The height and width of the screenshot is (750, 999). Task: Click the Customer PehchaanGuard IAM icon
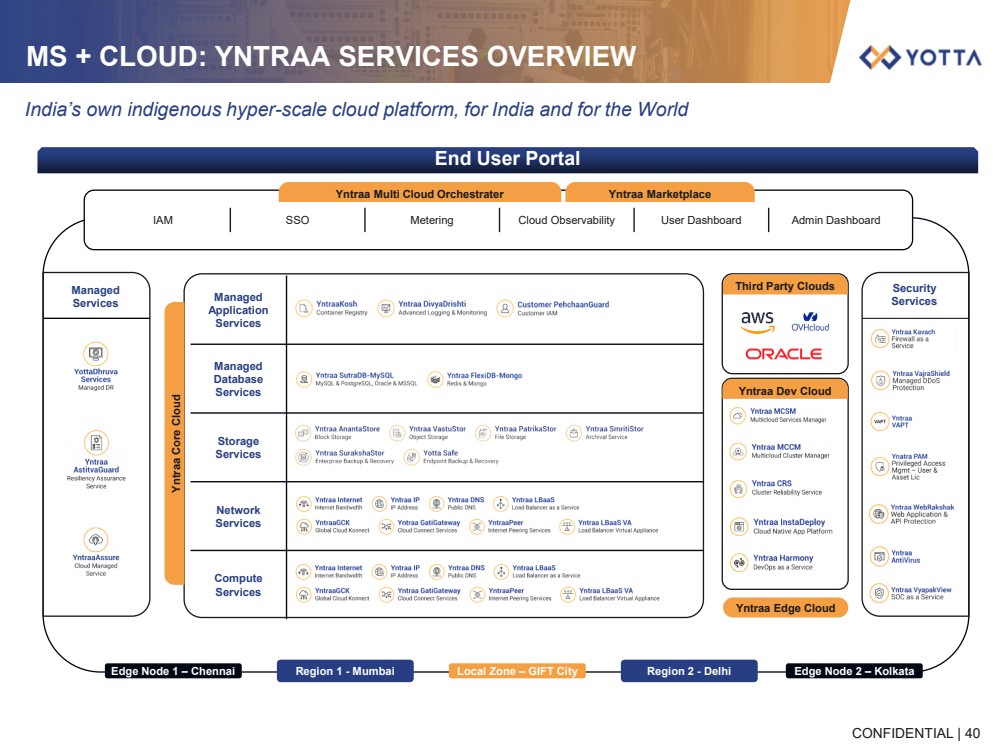[506, 309]
